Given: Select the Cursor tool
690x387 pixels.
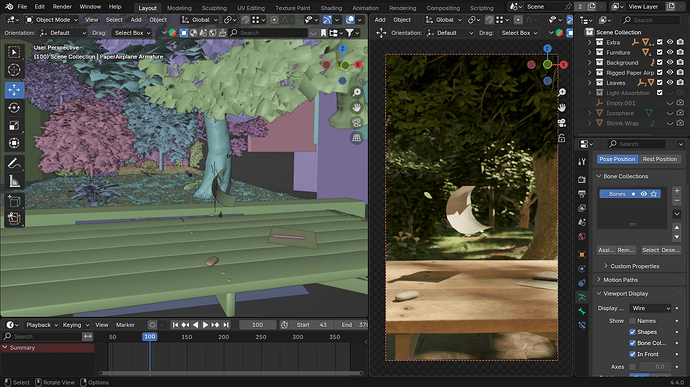Looking at the screenshot, I should tap(14, 70).
